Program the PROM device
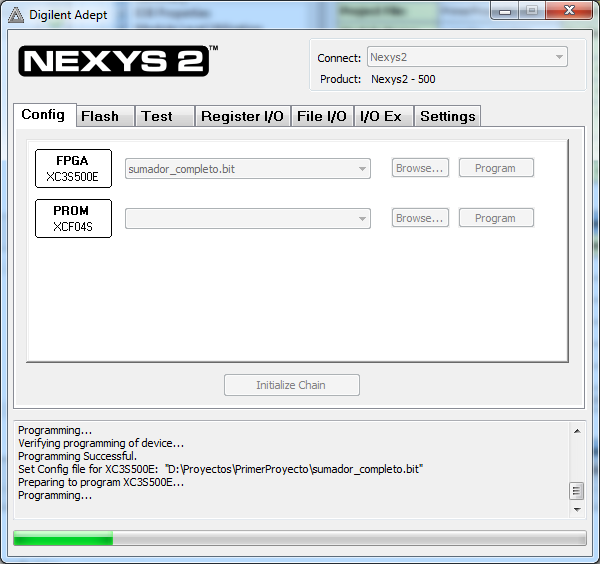600x564 pixels. pos(496,218)
